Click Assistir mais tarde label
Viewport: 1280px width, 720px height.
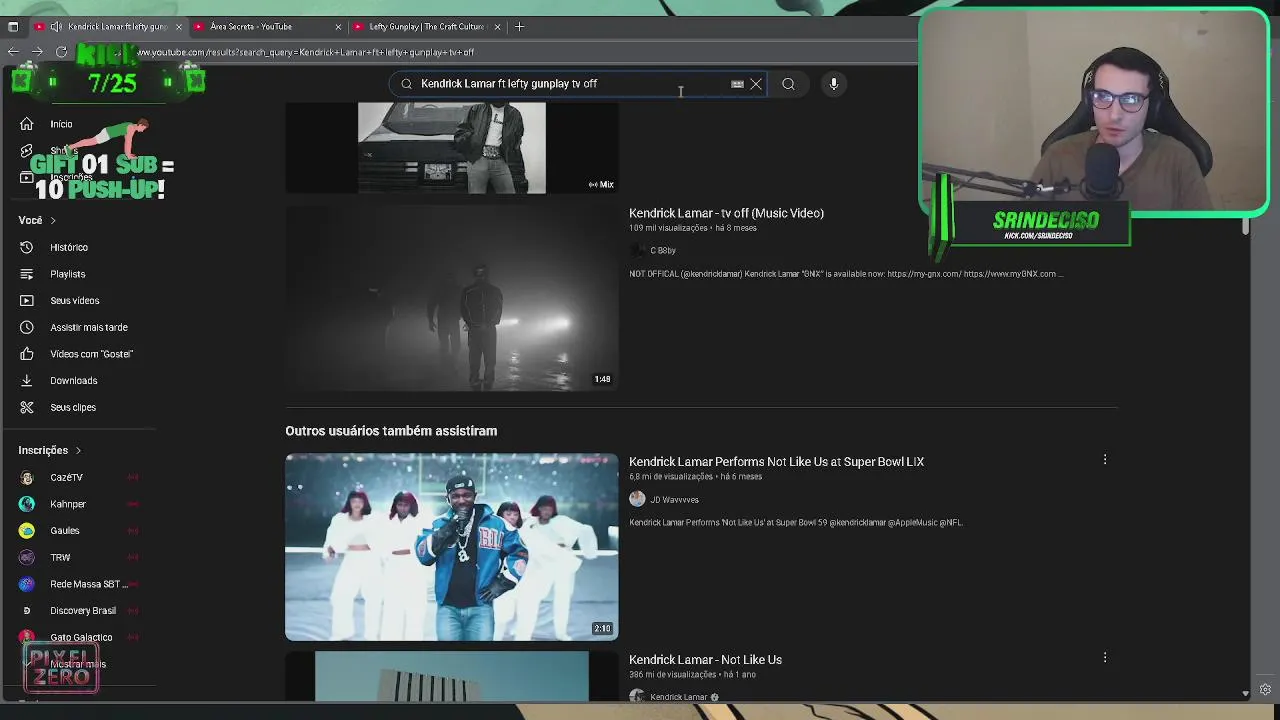89,327
